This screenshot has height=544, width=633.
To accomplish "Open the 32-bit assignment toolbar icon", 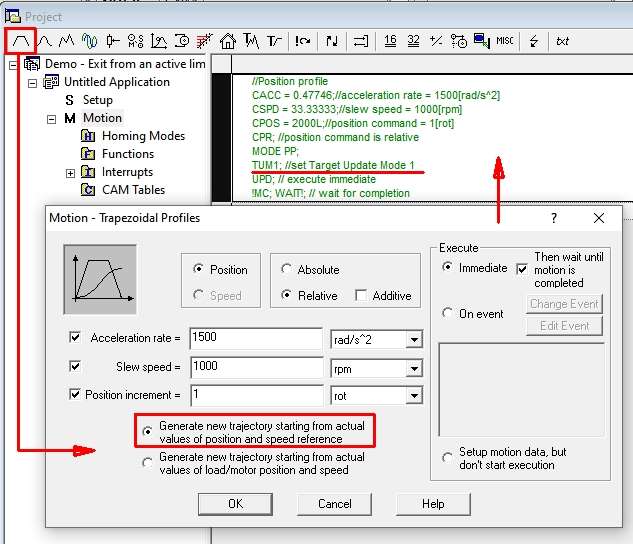I will pyautogui.click(x=413, y=41).
